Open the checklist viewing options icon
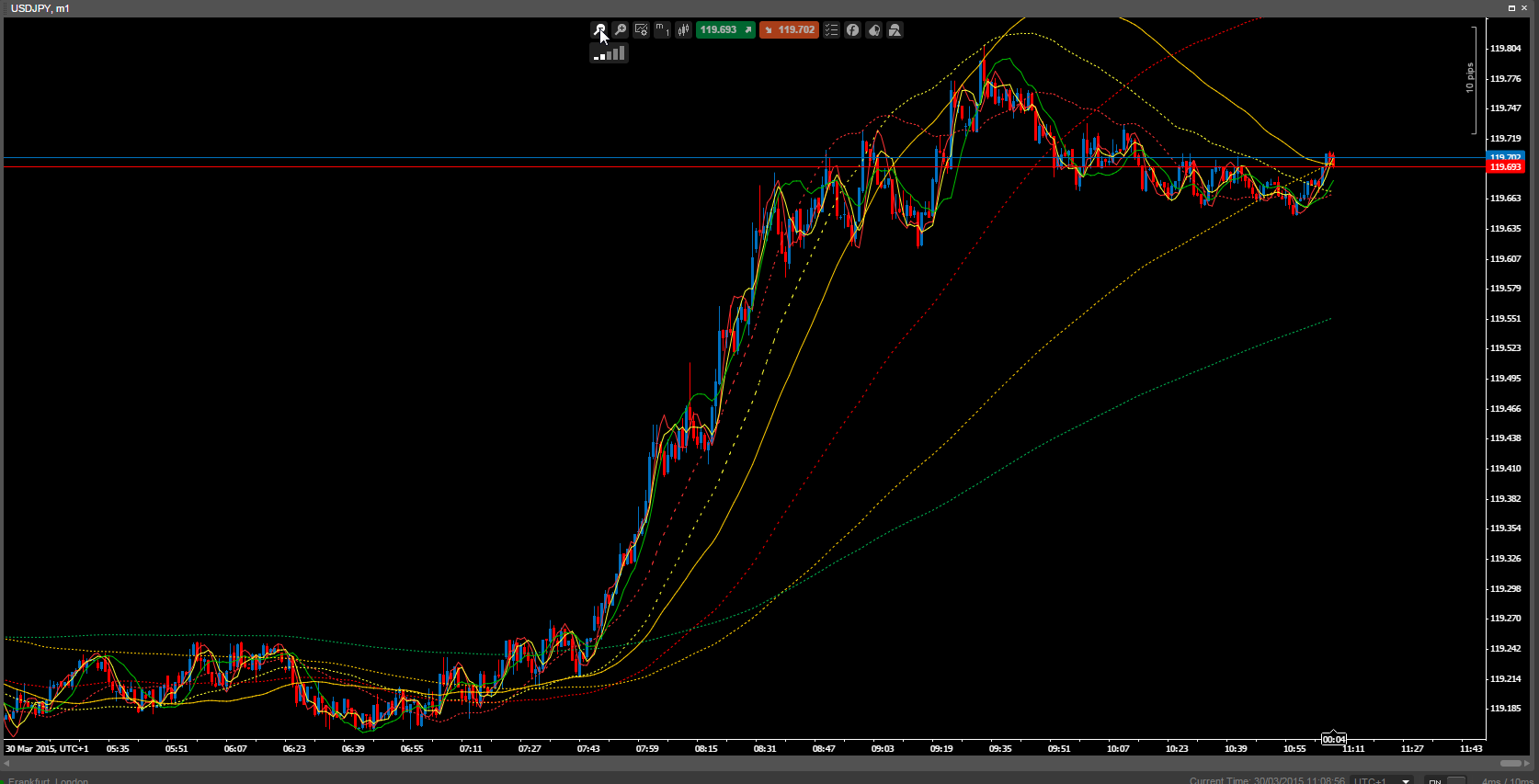 click(x=831, y=30)
